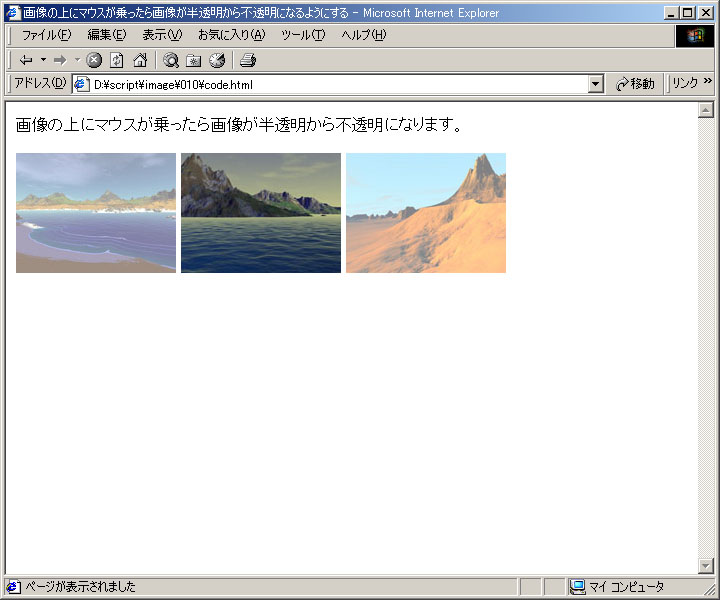Viewport: 720px width, 600px height.
Task: Click the マイ コンピュータ status text
Action: [x=626, y=587]
